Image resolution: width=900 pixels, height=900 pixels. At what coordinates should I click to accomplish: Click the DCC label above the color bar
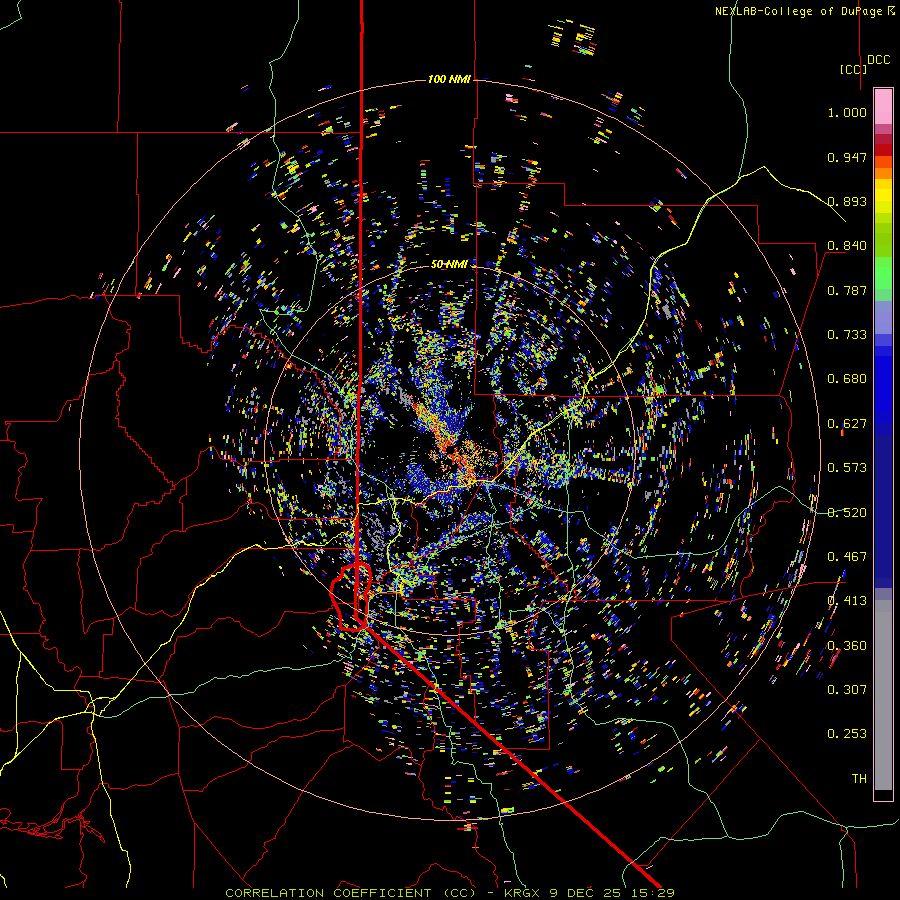878,60
